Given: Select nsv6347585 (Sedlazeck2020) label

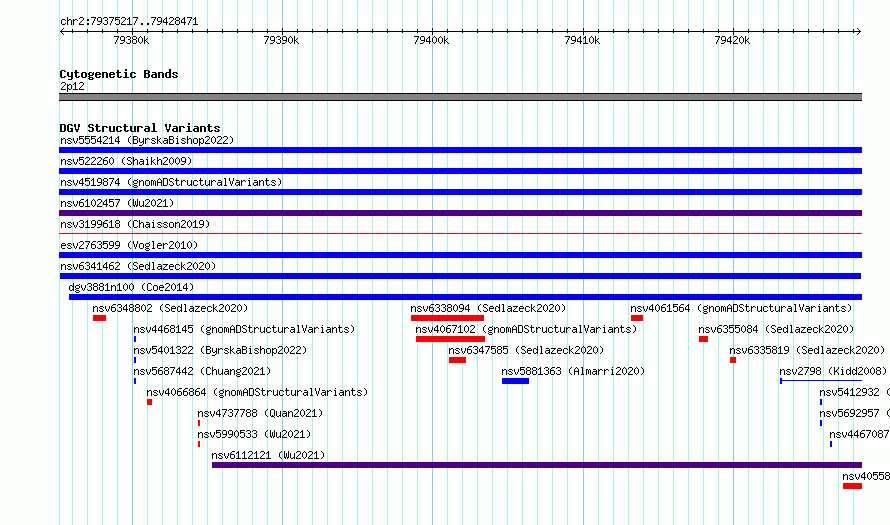Looking at the screenshot, I should point(526,350).
